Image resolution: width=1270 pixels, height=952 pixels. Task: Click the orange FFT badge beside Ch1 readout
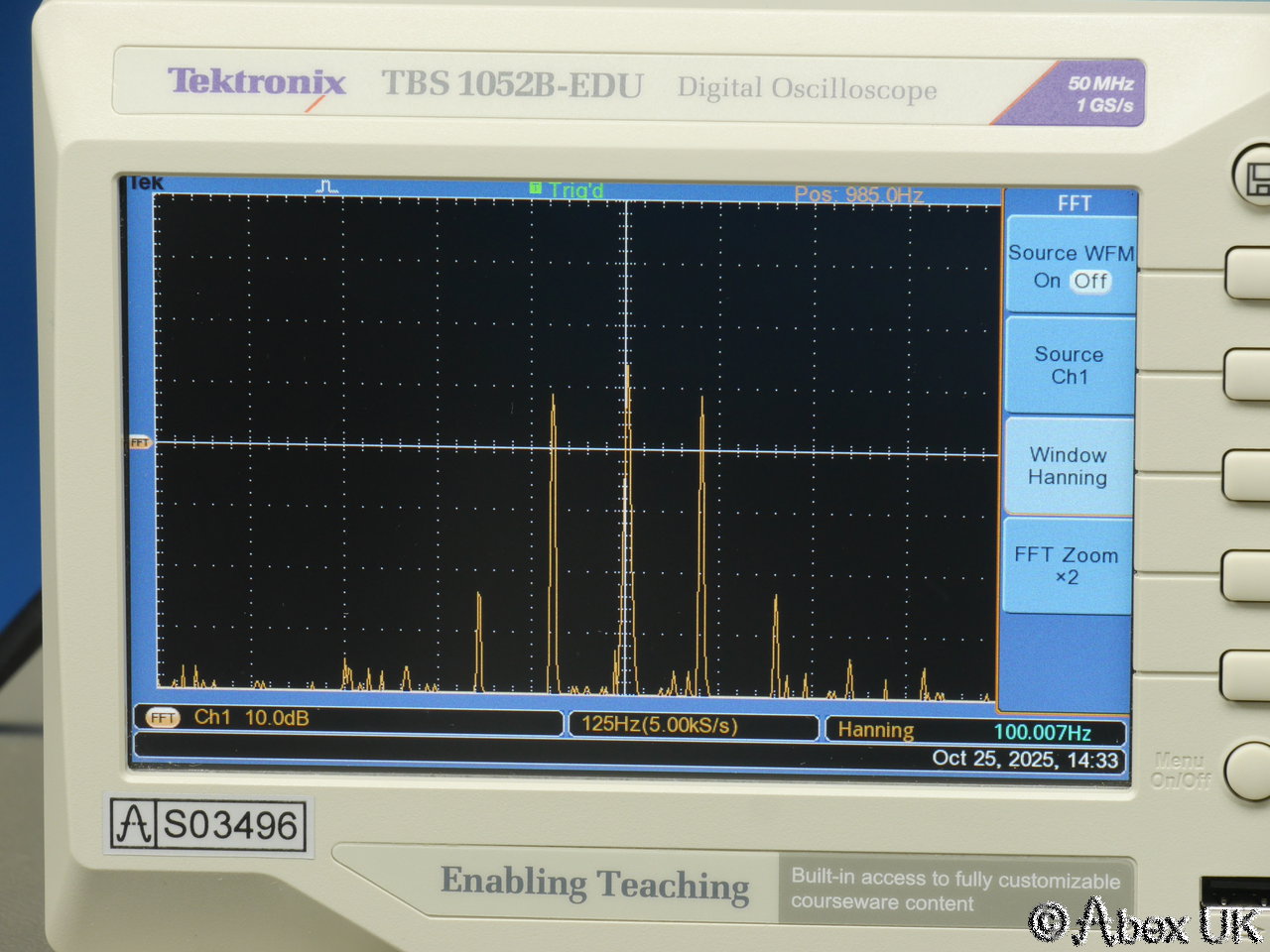click(x=163, y=718)
